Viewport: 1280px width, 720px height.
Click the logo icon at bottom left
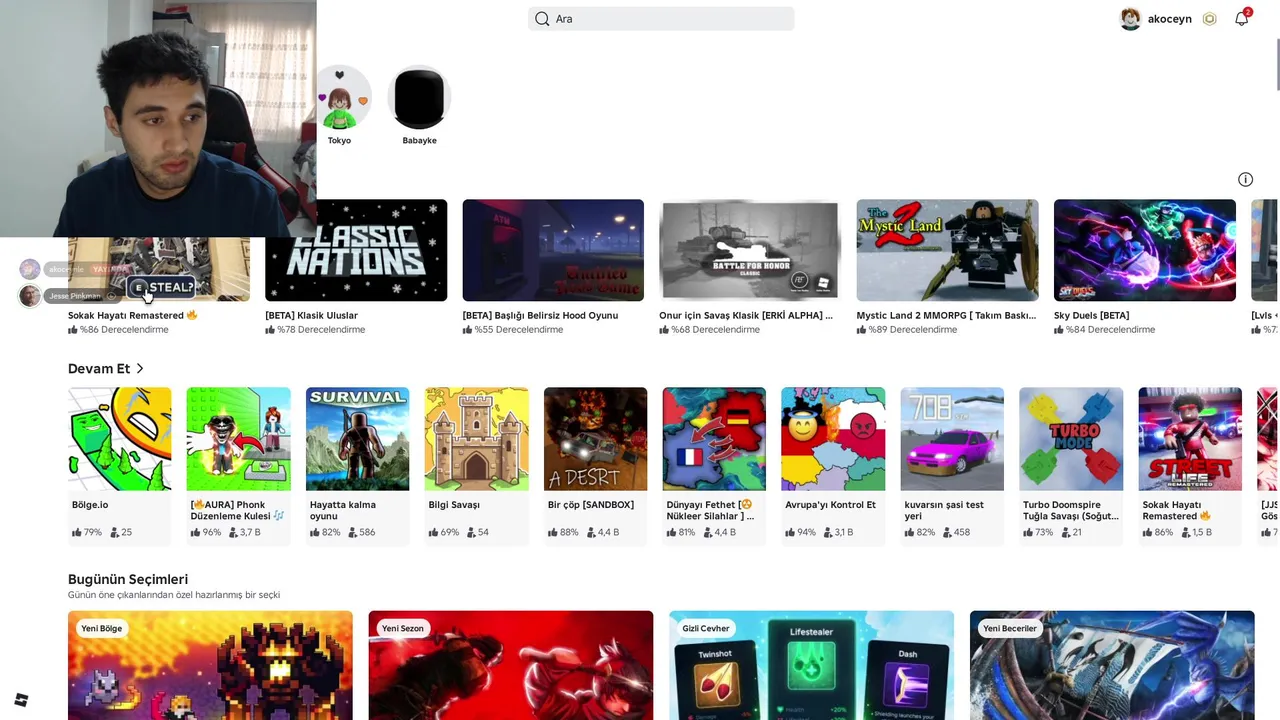coord(21,699)
